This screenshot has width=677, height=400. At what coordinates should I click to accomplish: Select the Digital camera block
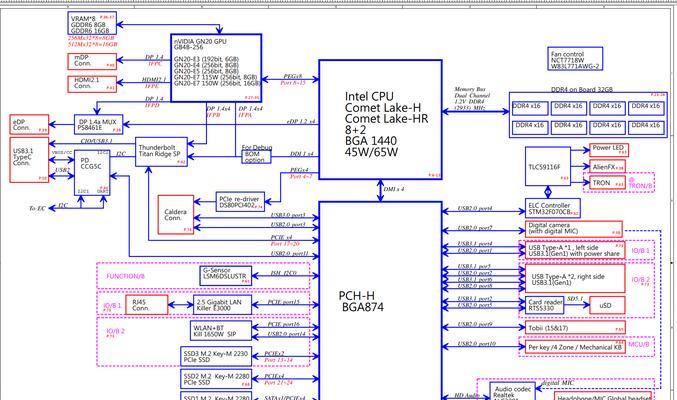[574, 229]
